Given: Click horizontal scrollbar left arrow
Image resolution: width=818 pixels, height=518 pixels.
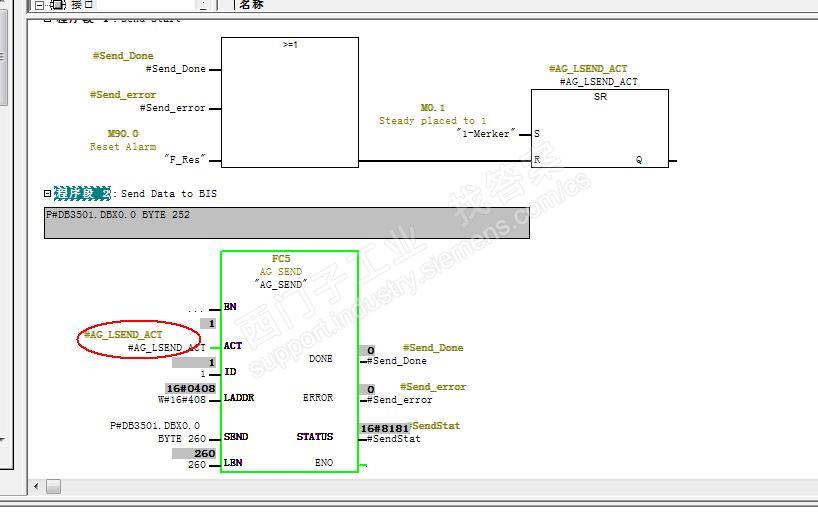Looking at the screenshot, I should 36,486.
